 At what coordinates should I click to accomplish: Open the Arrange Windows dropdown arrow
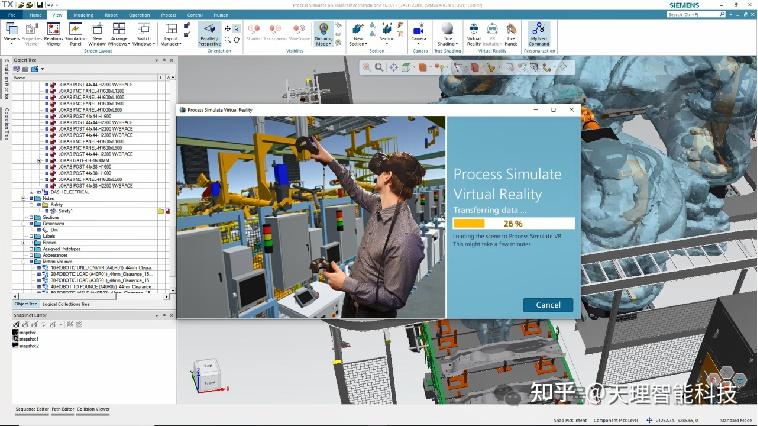coord(129,44)
